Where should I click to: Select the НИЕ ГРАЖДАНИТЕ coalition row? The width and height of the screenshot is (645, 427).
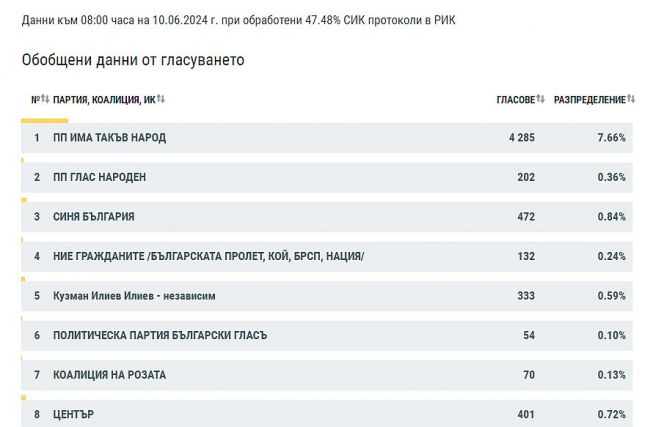[x=327, y=256]
